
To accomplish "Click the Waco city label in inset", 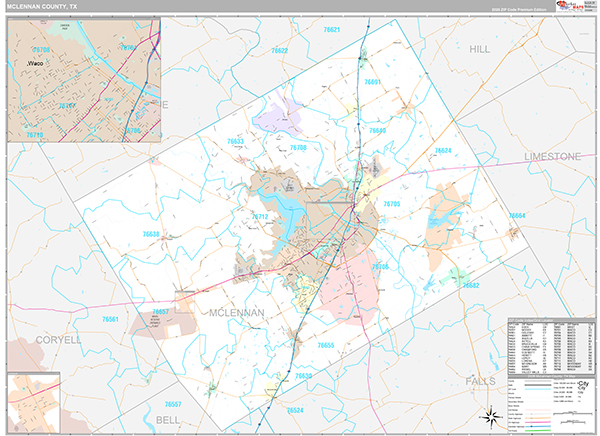I will [35, 64].
